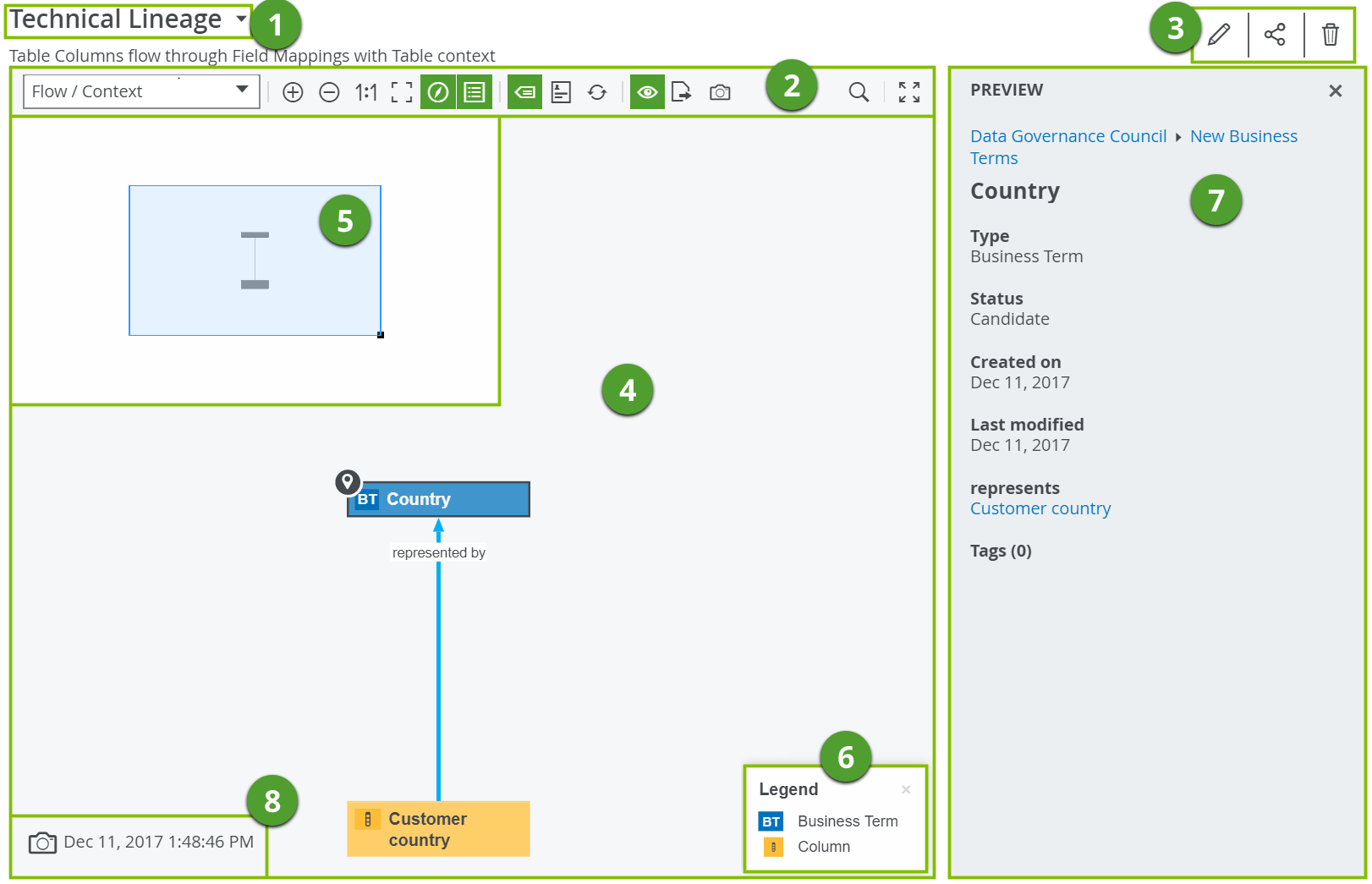Click the zoom in plus icon

click(x=293, y=92)
